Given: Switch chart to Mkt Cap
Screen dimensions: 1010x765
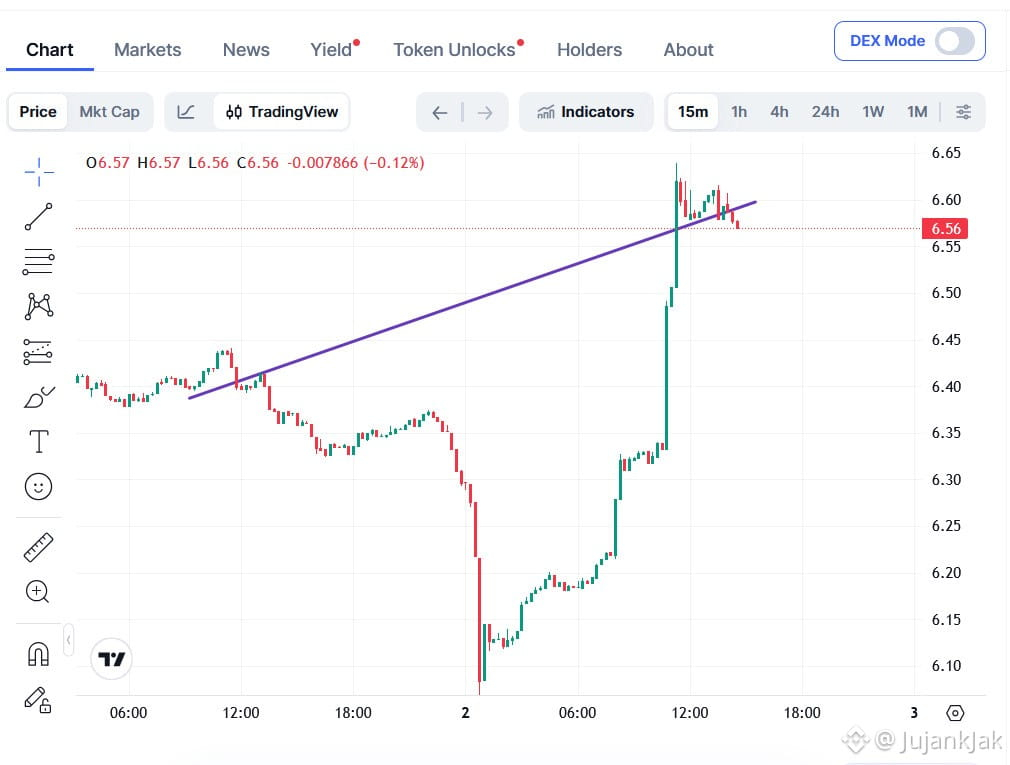Looking at the screenshot, I should click(x=110, y=112).
